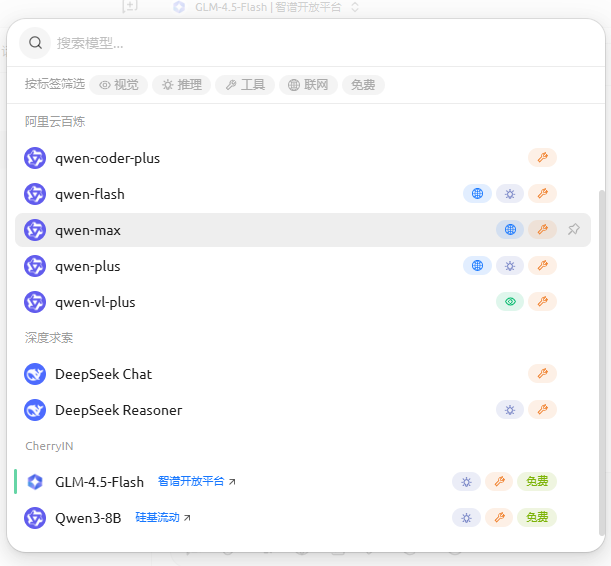Click DeepSeek Reasoner wrench tool icon

(542, 409)
